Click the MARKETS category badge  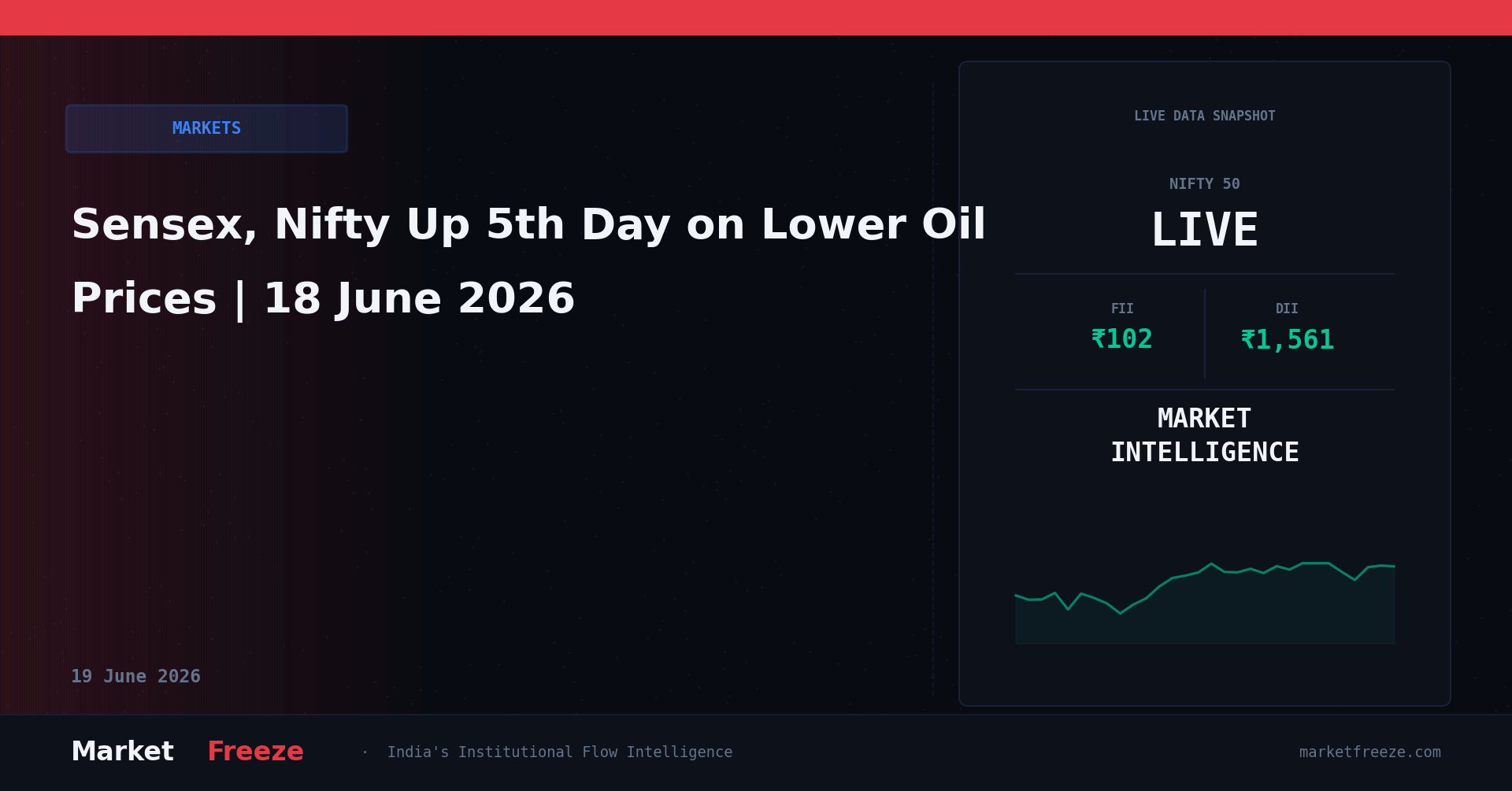tap(206, 128)
